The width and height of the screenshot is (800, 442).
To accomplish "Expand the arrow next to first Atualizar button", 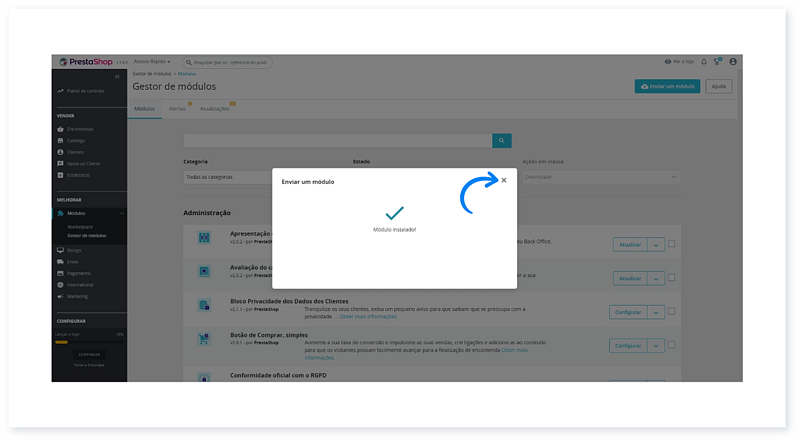I will pos(656,244).
